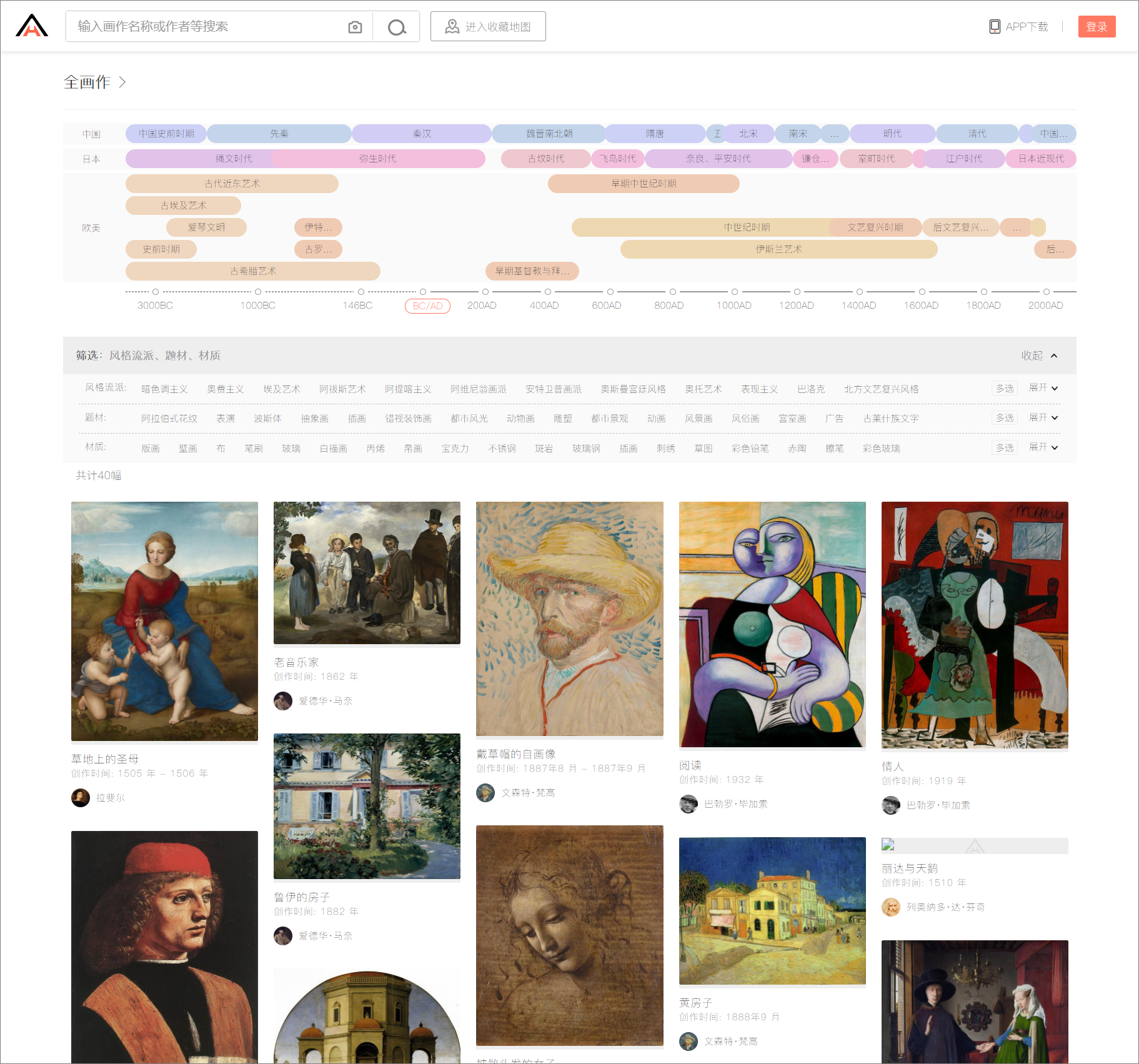Click the 登录 login button
The height and width of the screenshot is (1064, 1139).
(1097, 26)
